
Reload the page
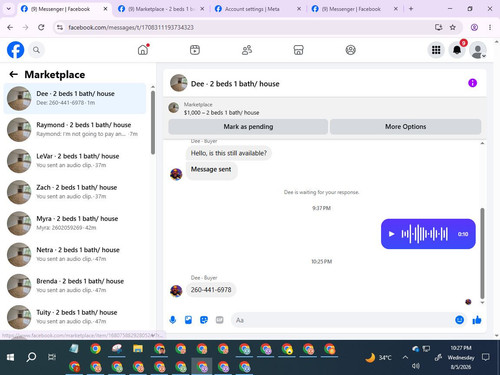click(x=41, y=27)
